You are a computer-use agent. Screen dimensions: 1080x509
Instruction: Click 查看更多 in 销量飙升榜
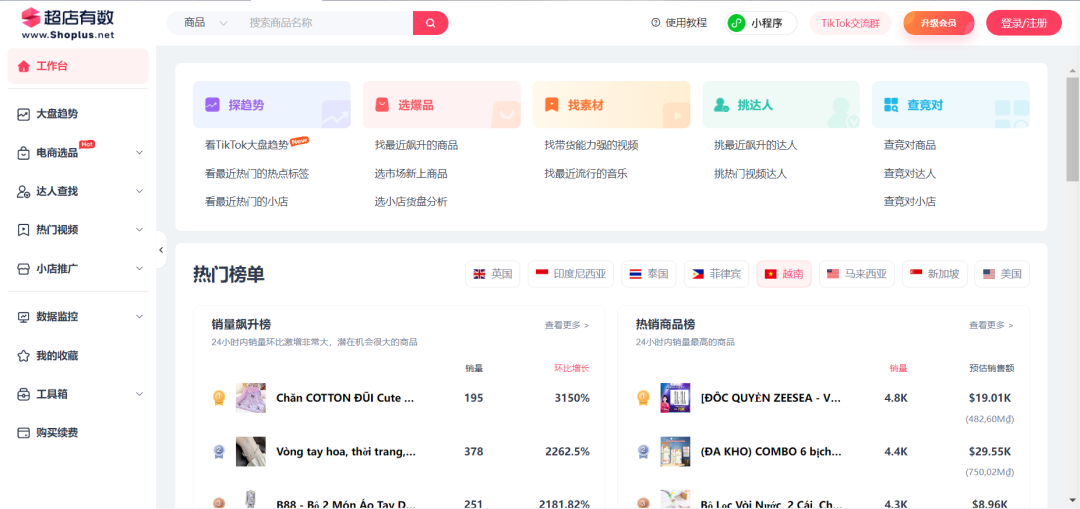567,324
